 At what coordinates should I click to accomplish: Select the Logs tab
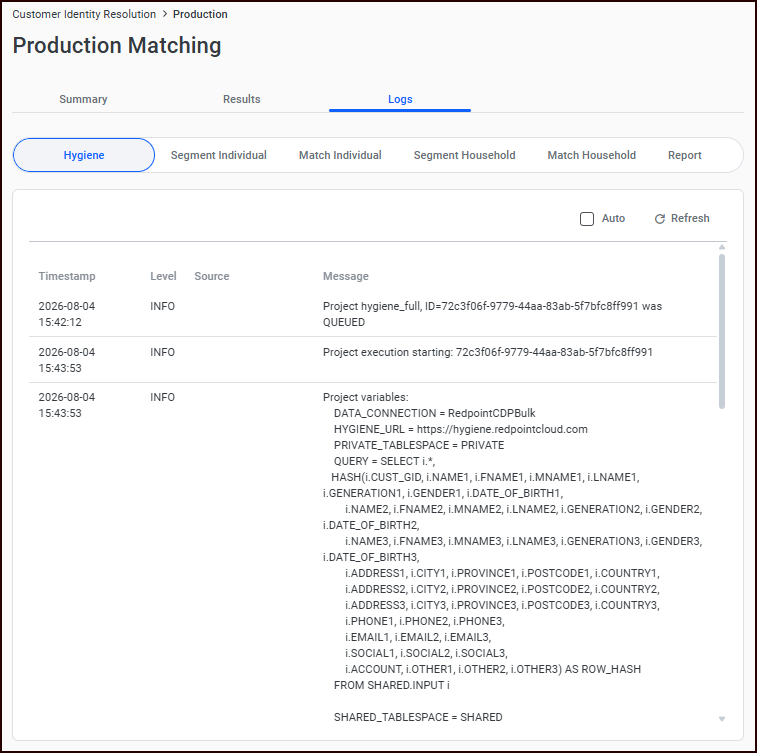pyautogui.click(x=400, y=99)
